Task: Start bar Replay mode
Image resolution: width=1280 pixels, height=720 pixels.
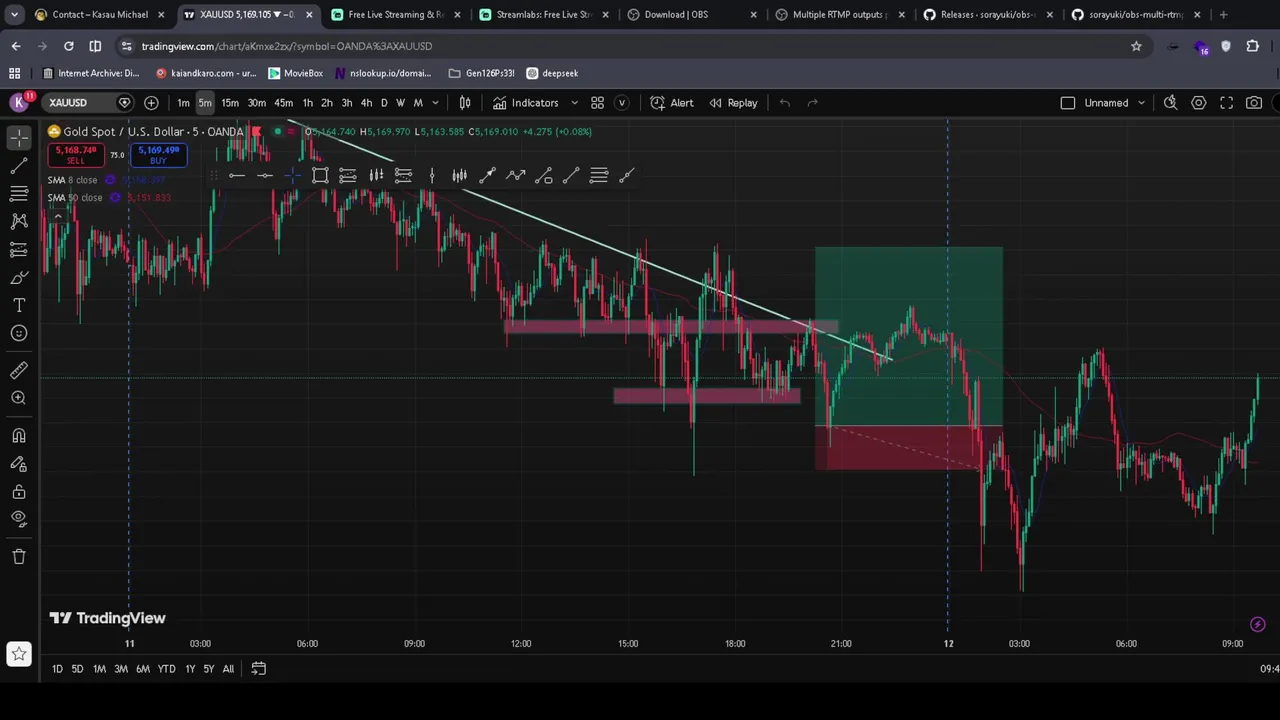Action: click(733, 103)
